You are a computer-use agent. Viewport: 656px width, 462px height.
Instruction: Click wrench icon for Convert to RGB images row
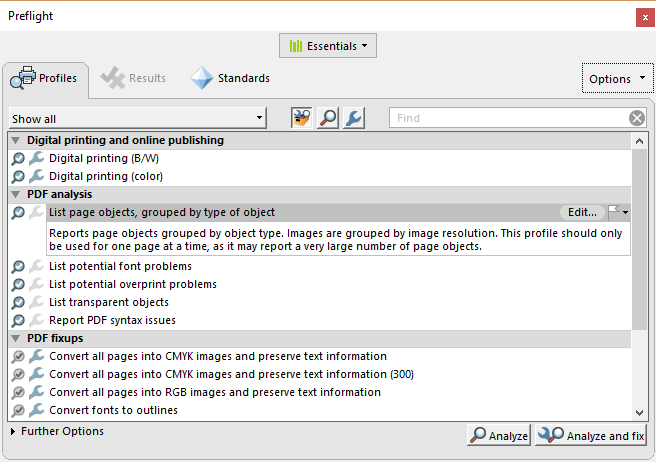coord(37,392)
